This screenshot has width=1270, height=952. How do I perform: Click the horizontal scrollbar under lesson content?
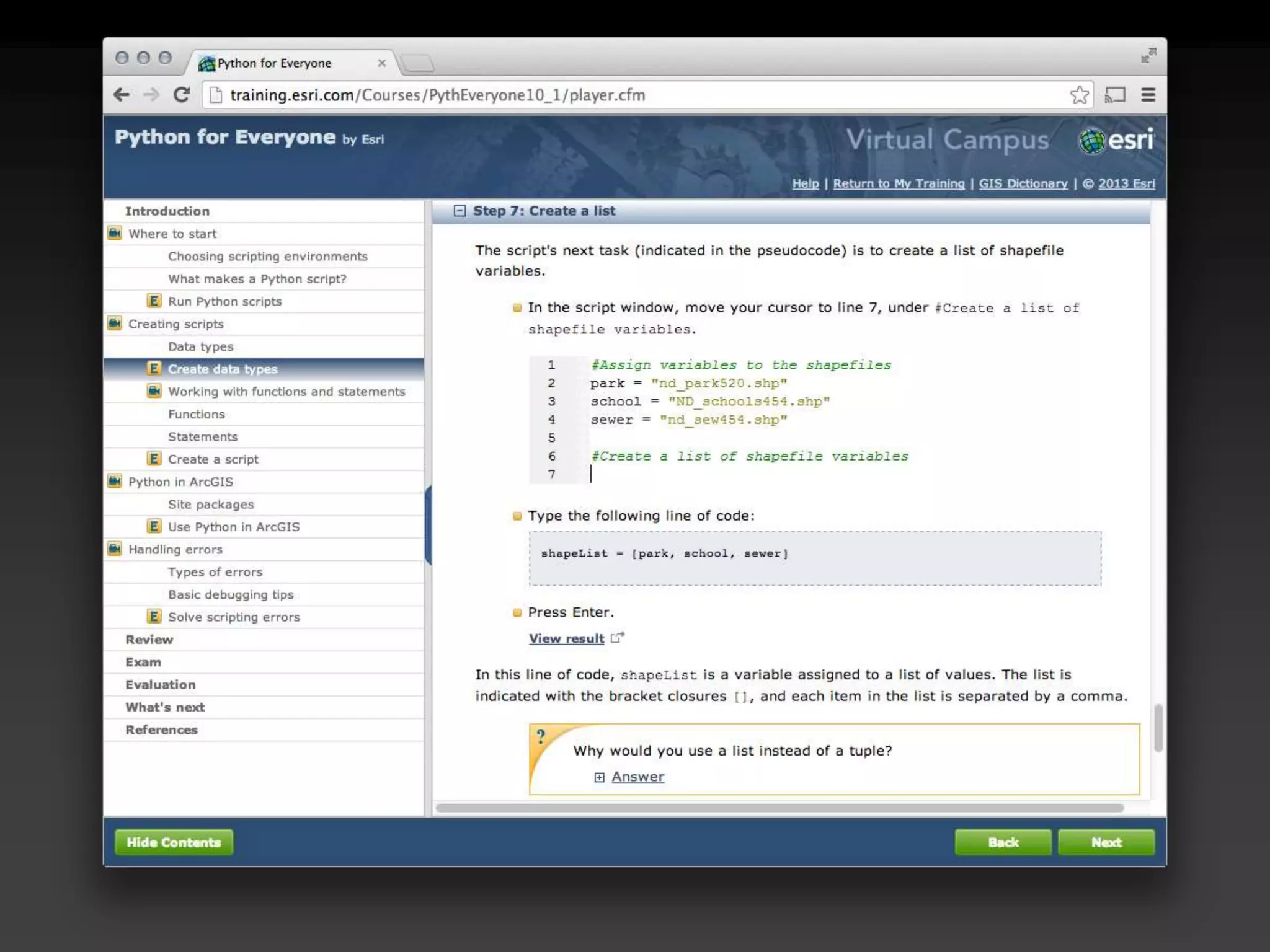779,808
